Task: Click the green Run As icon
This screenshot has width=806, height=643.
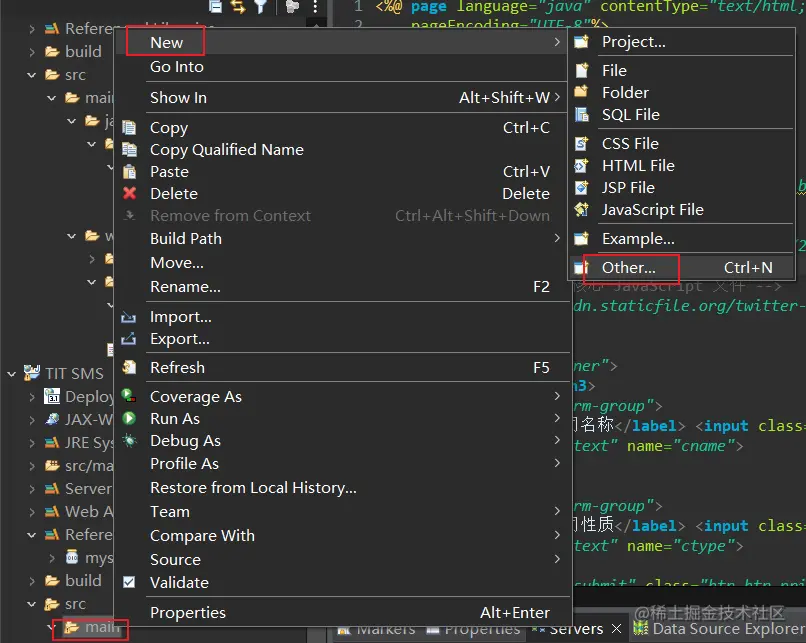Action: [x=129, y=418]
